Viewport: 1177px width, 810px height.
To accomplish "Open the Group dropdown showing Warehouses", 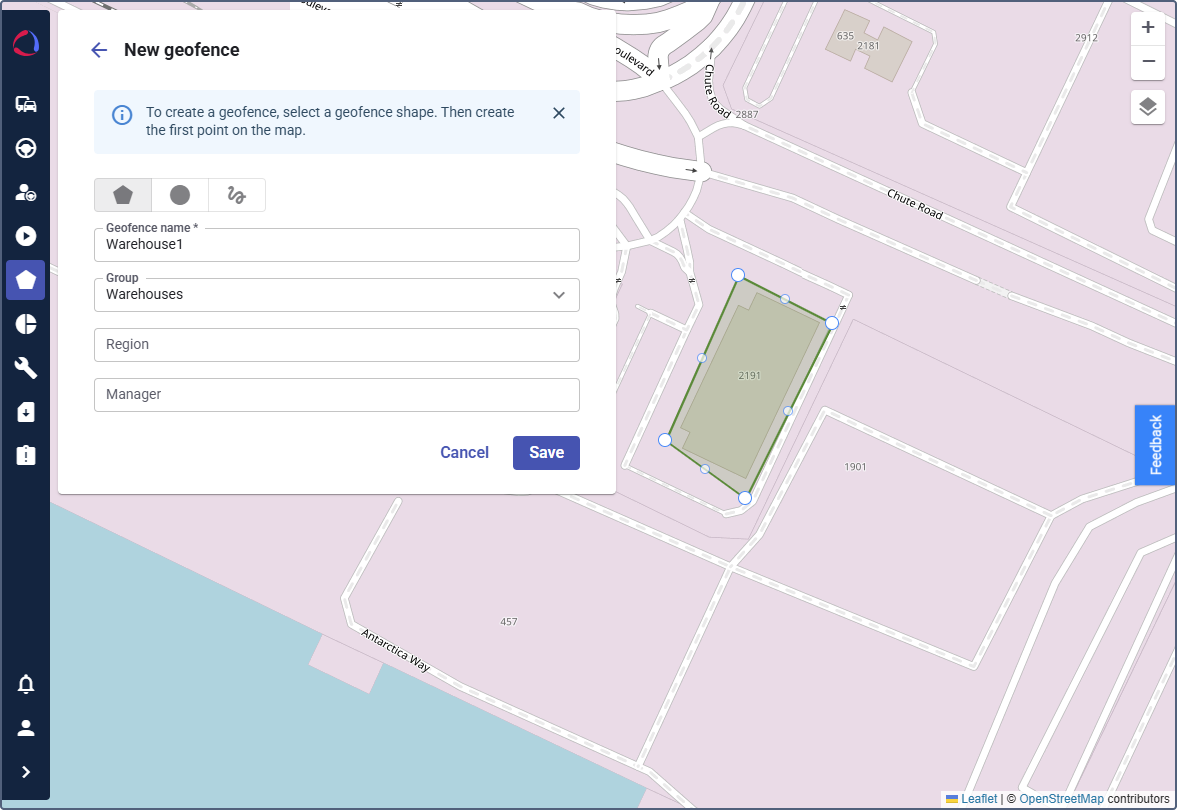I will [x=336, y=295].
